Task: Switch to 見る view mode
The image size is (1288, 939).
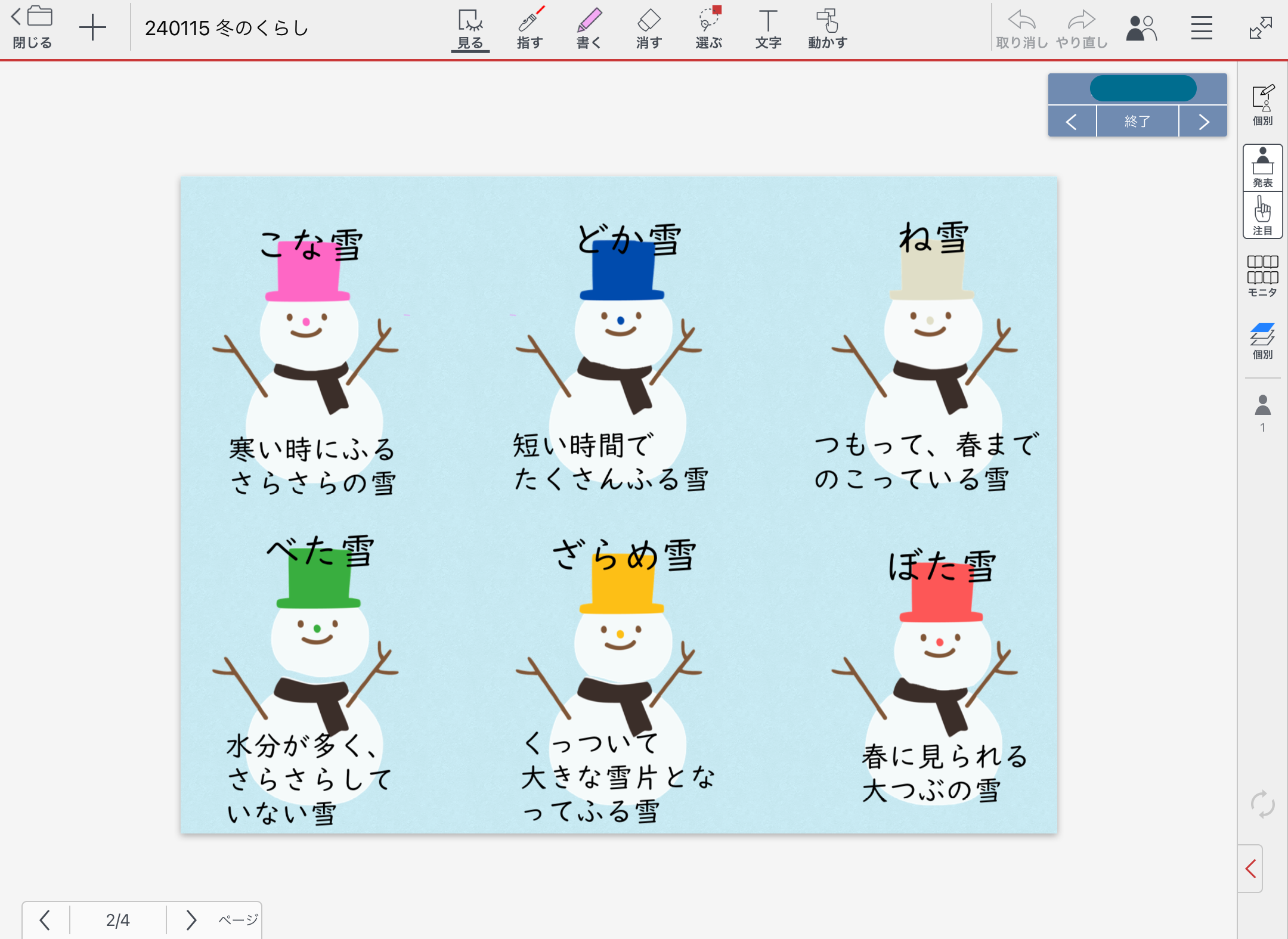Action: coord(470,28)
